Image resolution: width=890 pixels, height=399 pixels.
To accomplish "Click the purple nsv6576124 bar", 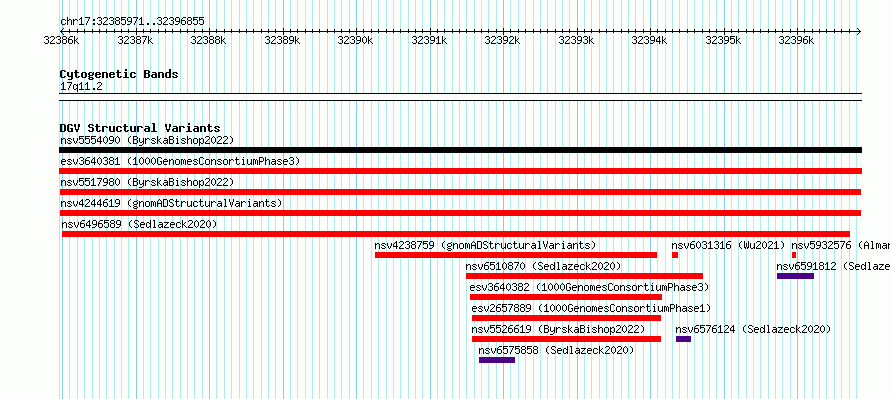I will [x=683, y=339].
